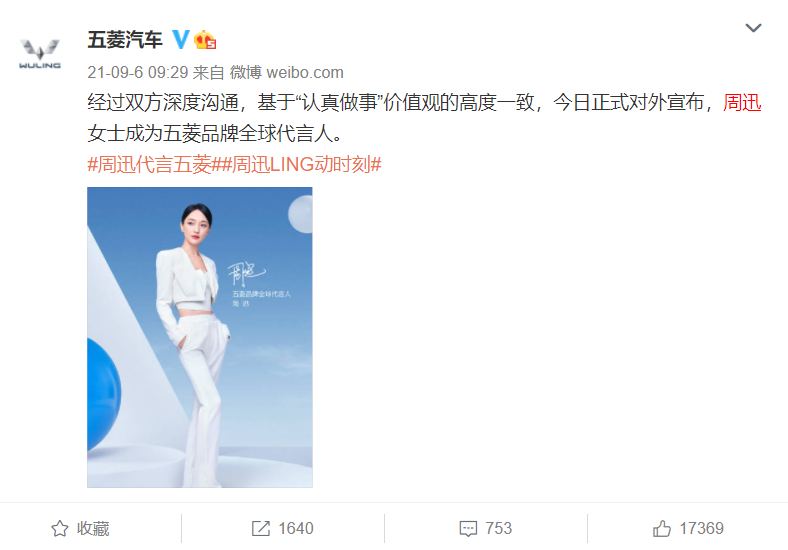Viewport: 788px width, 550px height.
Task: View the attached poster image
Action: click(x=200, y=337)
